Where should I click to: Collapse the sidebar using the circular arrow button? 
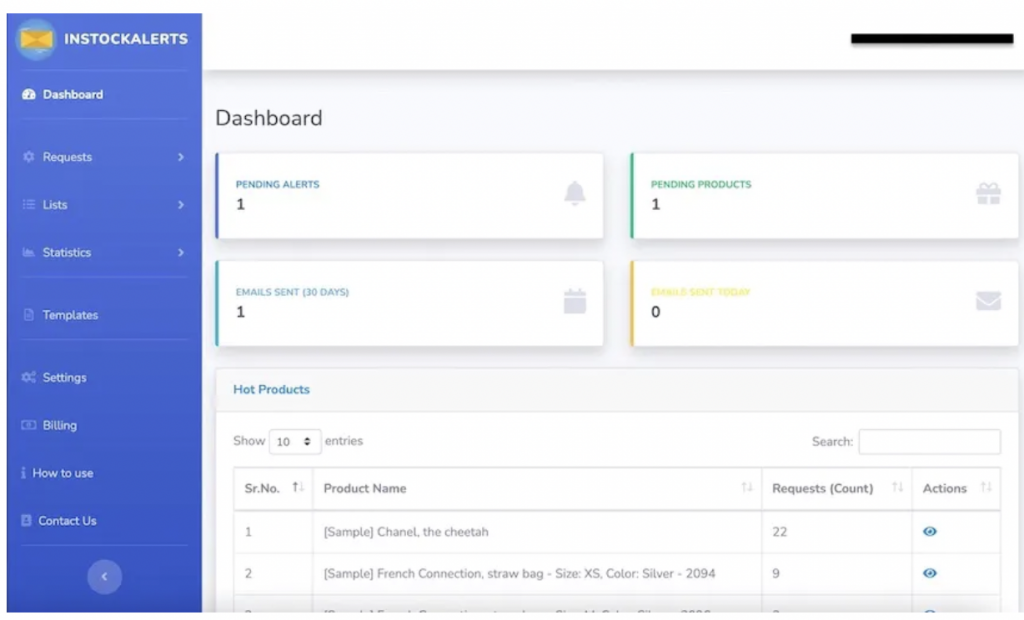[105, 577]
